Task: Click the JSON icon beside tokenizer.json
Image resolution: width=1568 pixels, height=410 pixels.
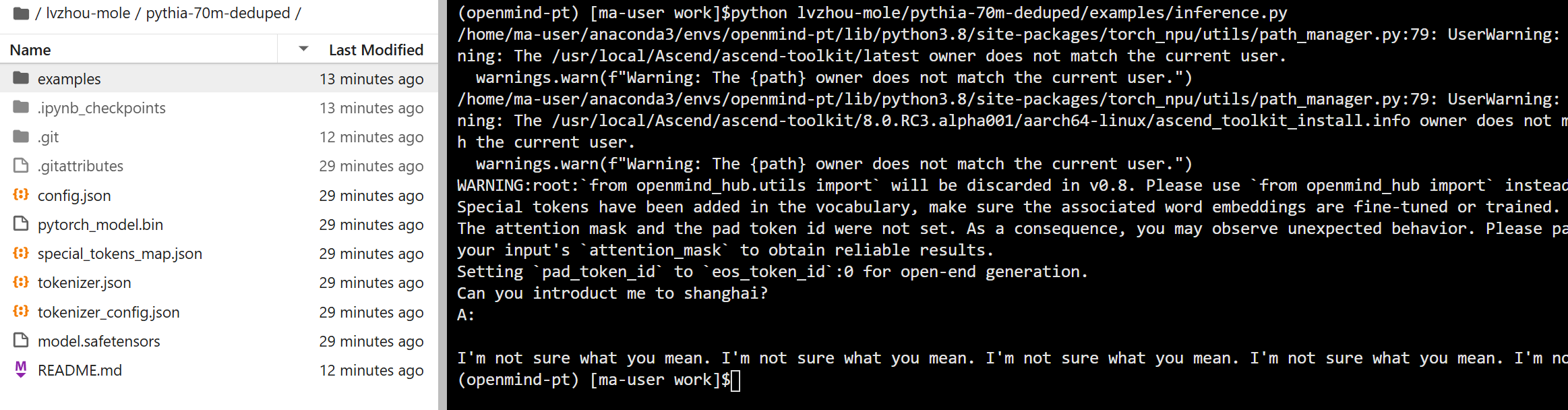Action: pos(21,283)
